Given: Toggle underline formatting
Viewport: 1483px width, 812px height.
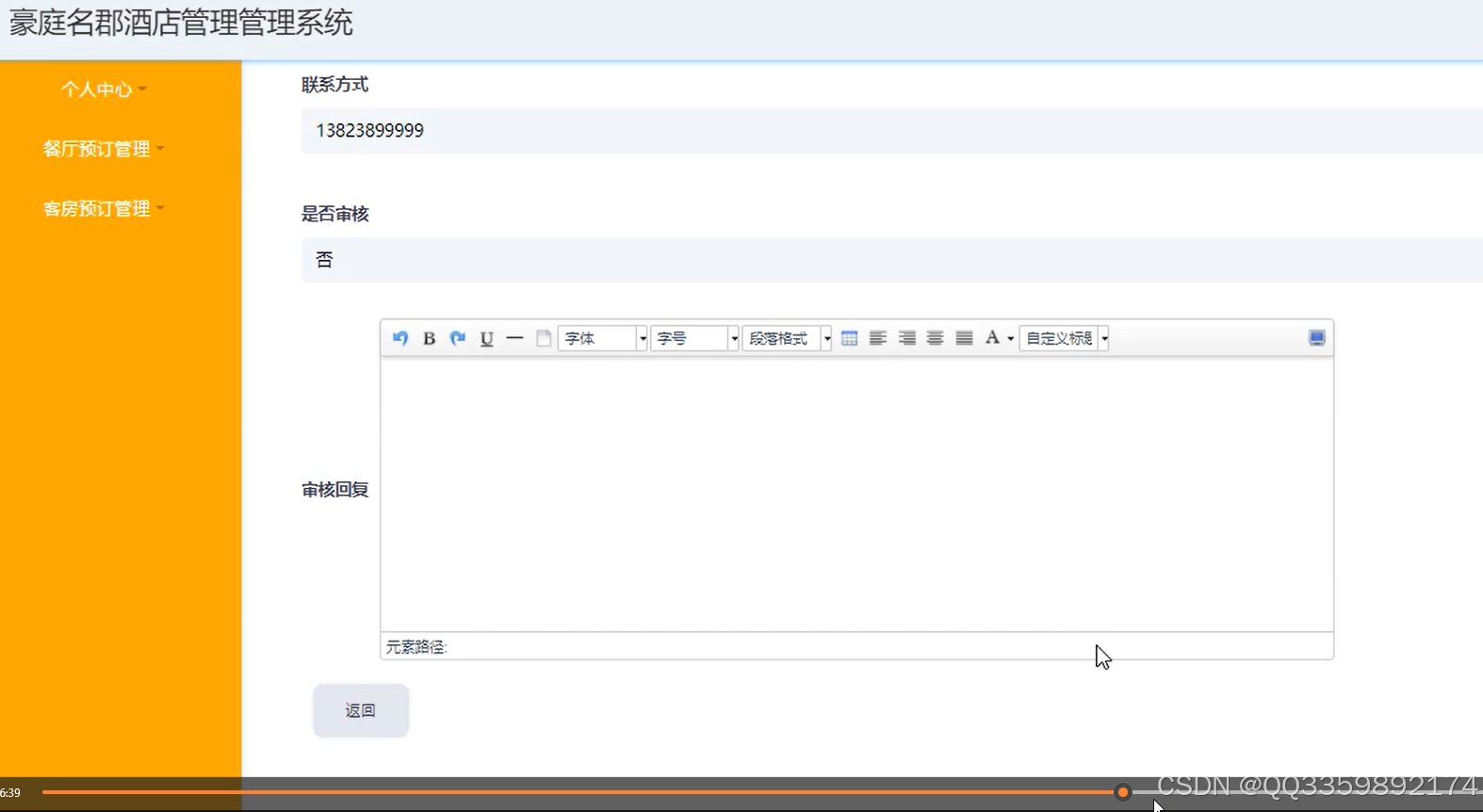Looking at the screenshot, I should pos(486,338).
